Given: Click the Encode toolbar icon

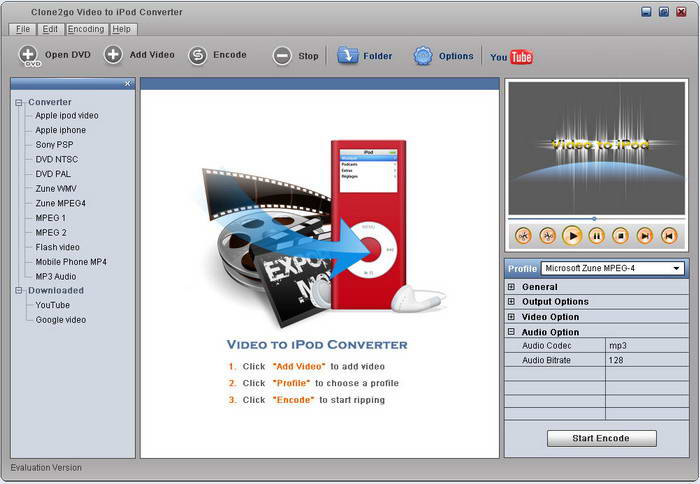Looking at the screenshot, I should pyautogui.click(x=197, y=56).
